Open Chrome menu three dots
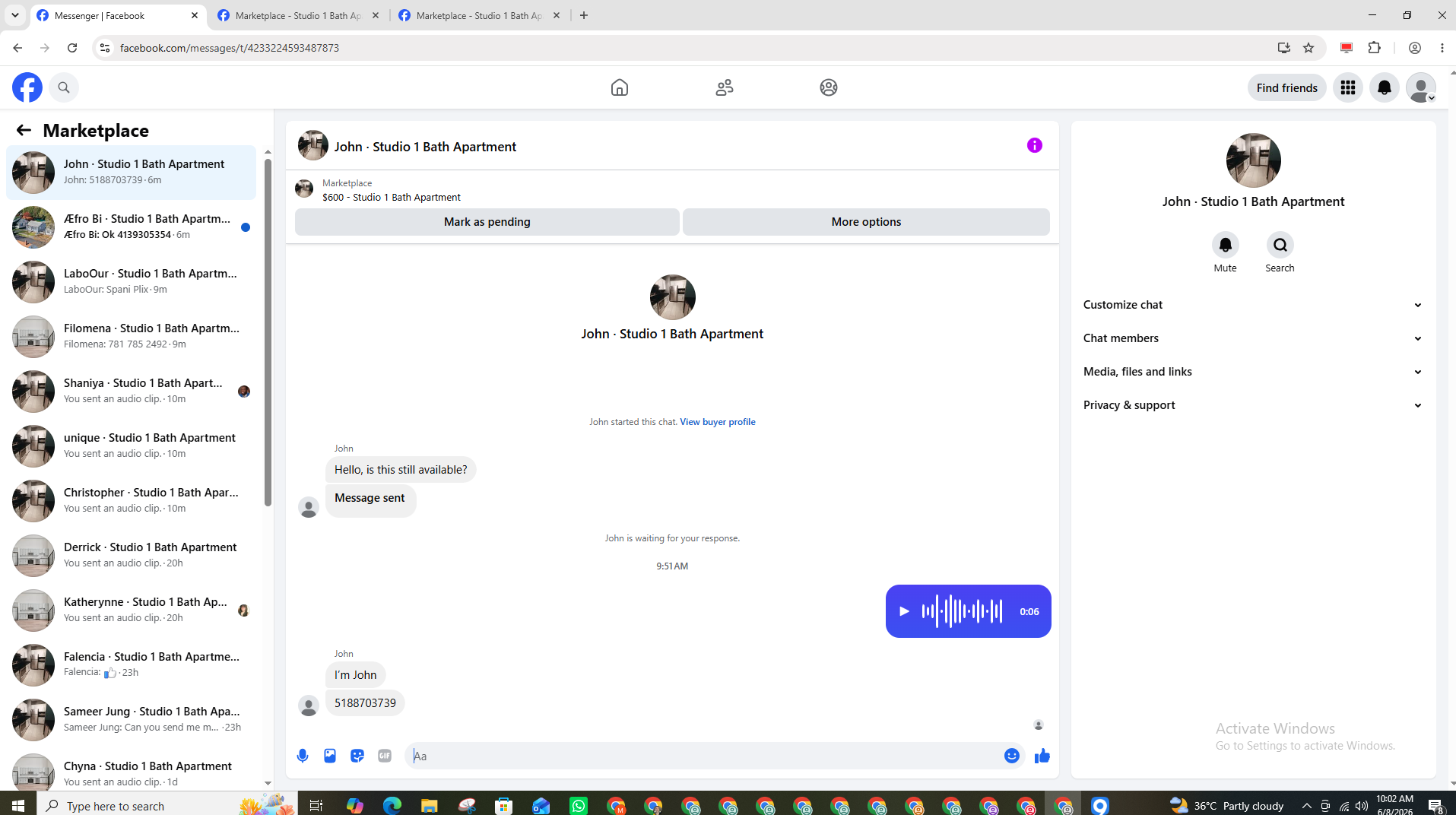 pyautogui.click(x=1442, y=48)
